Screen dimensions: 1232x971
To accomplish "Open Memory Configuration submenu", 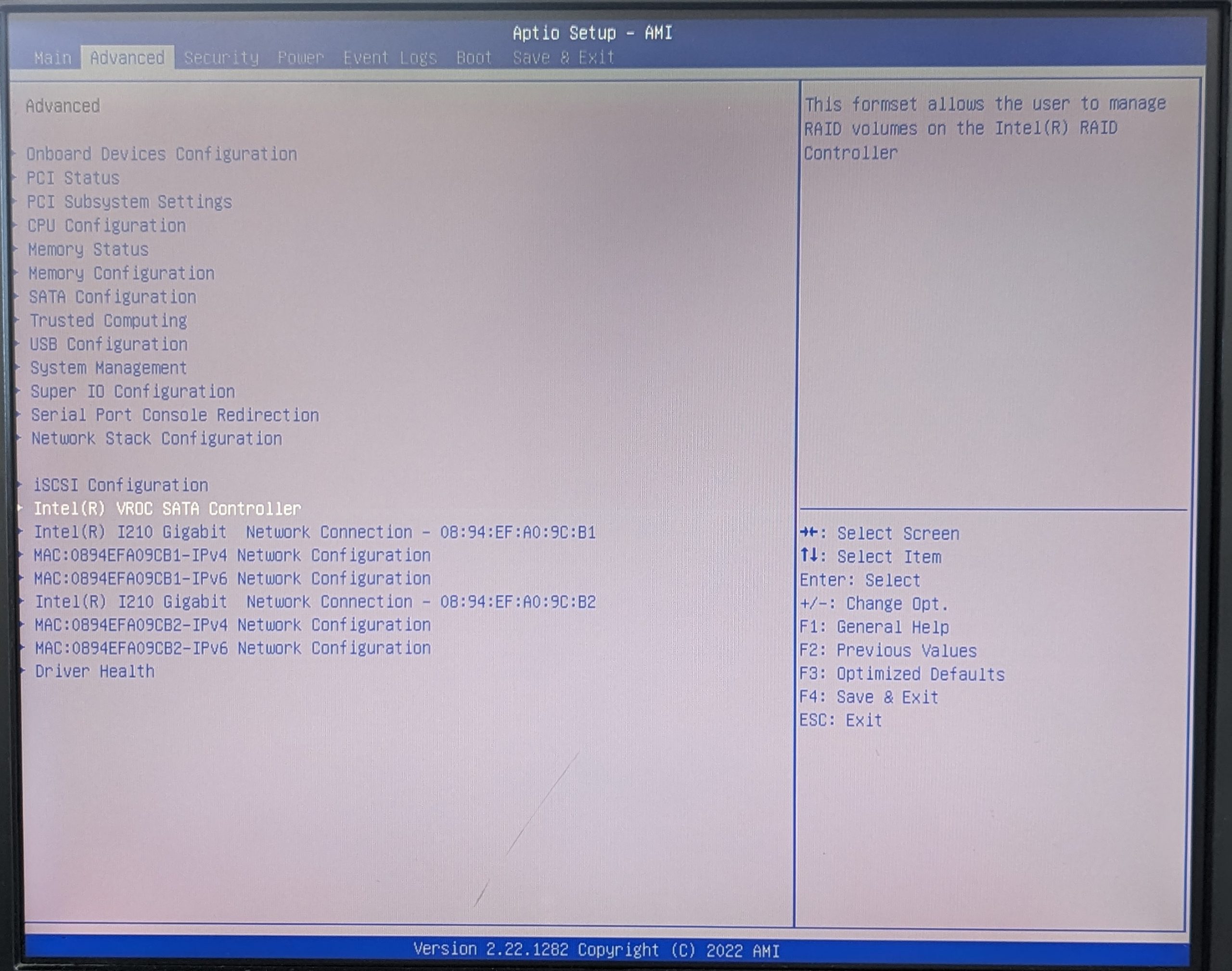I will (122, 273).
